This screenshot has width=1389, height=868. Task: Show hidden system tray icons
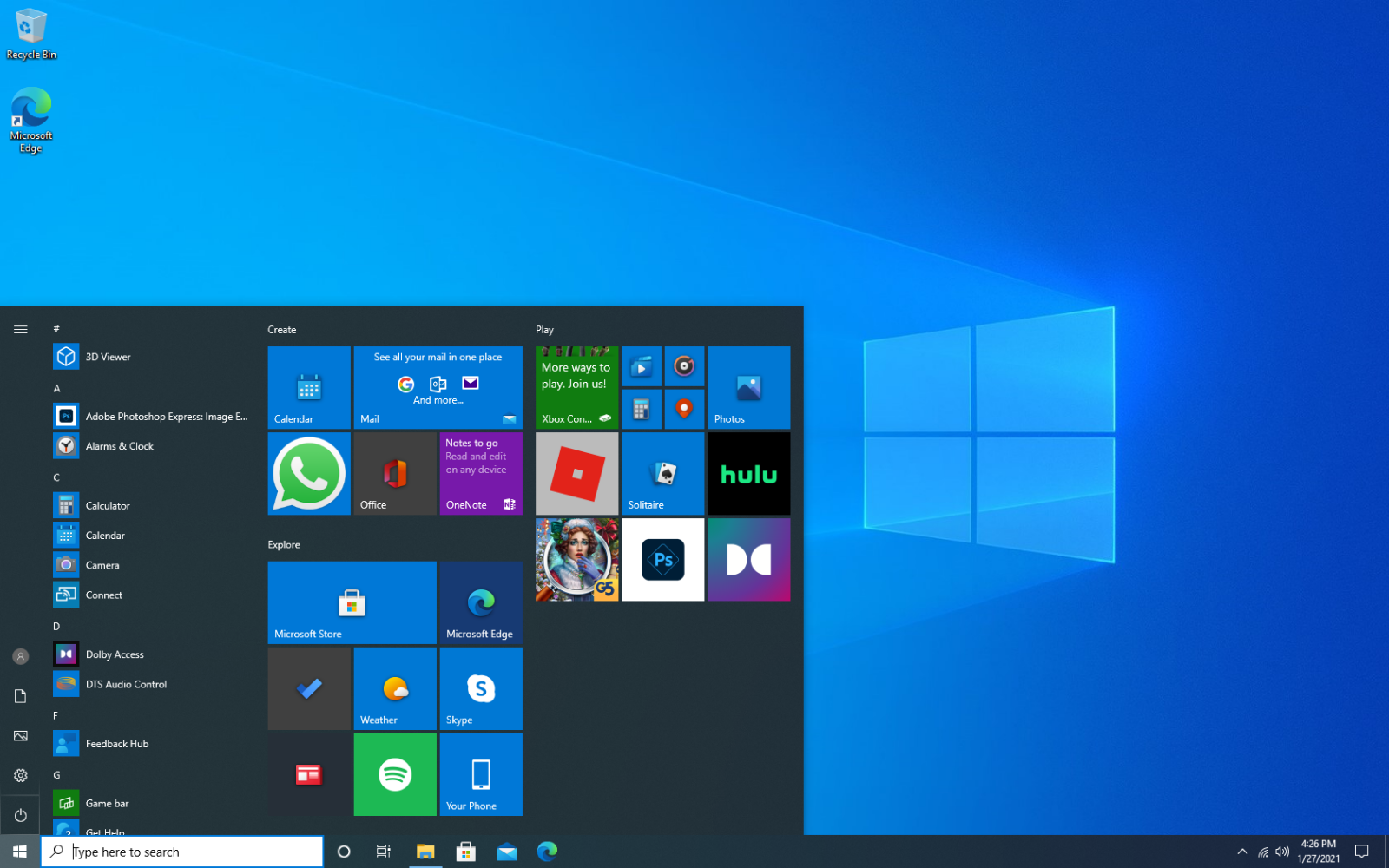coord(1242,852)
